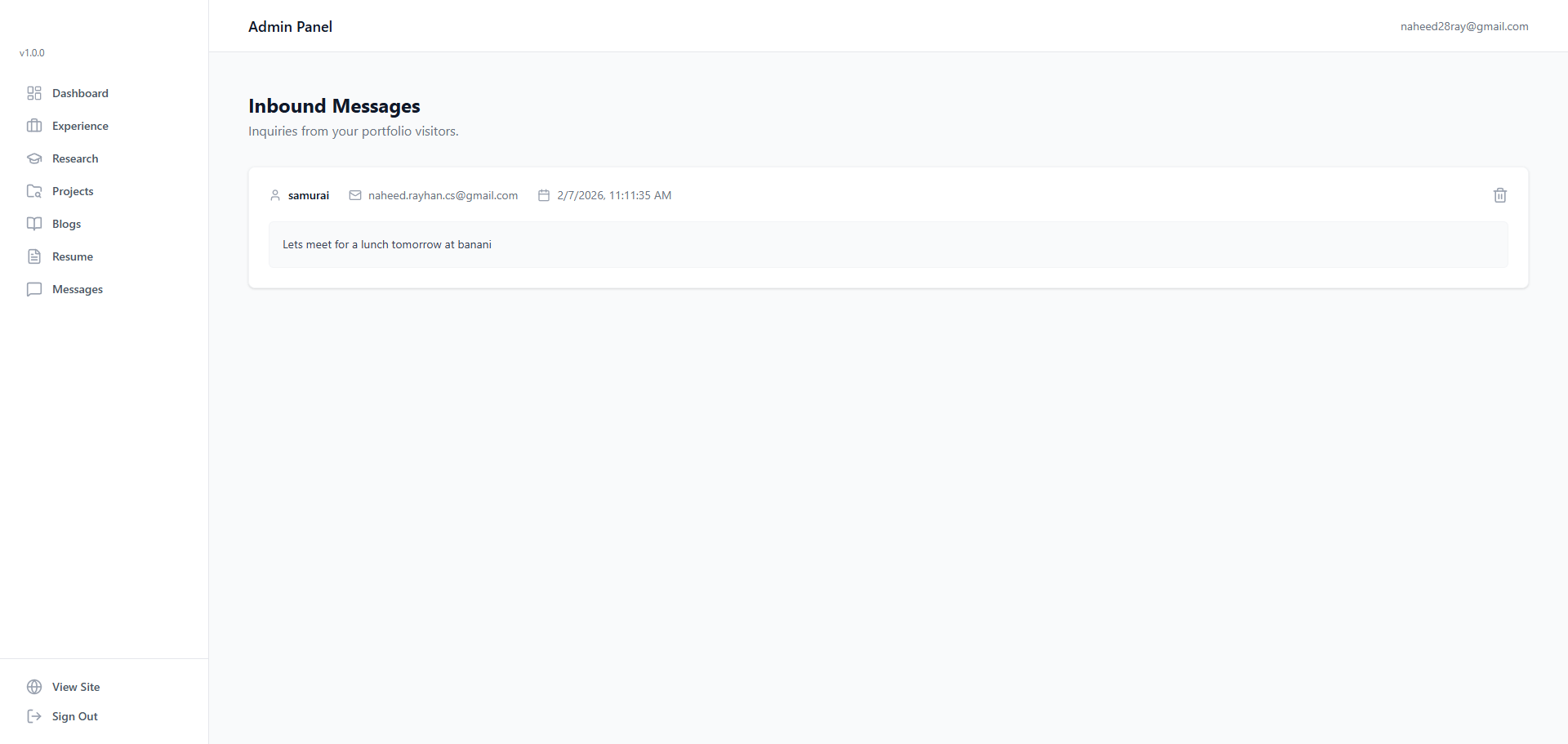Click View Site to open the portfolio
The height and width of the screenshot is (744, 1568).
pos(76,687)
